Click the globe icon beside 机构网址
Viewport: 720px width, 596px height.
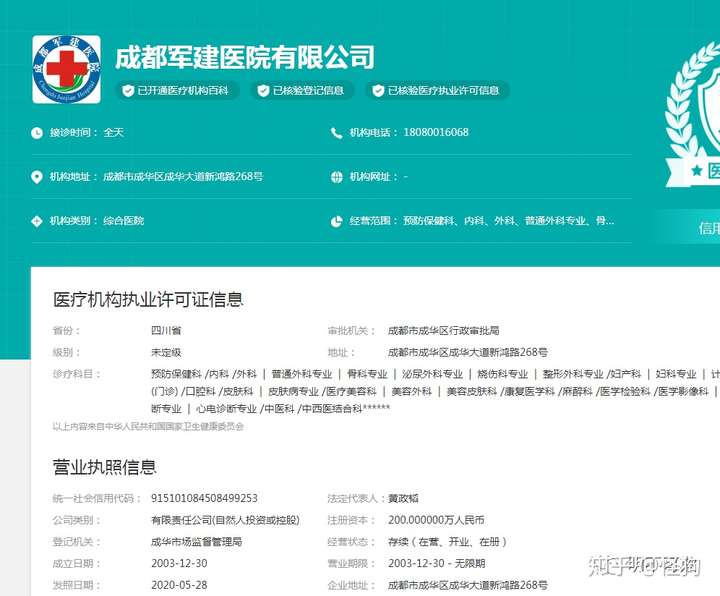[337, 177]
